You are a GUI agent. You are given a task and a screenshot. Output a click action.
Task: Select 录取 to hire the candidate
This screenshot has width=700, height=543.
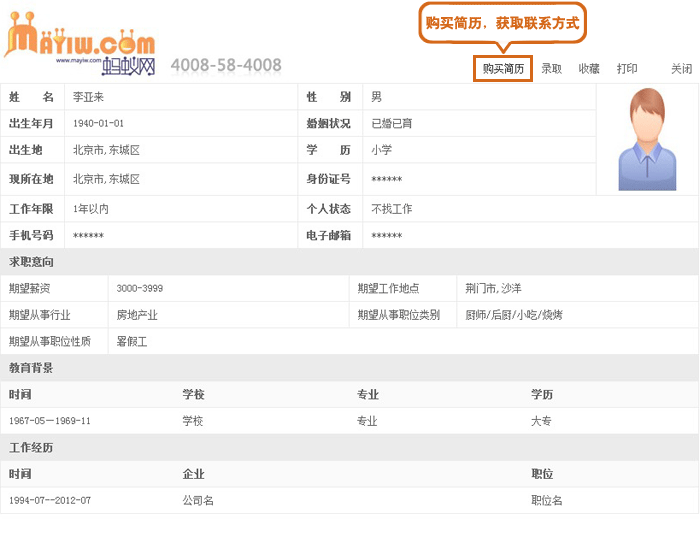click(x=551, y=69)
